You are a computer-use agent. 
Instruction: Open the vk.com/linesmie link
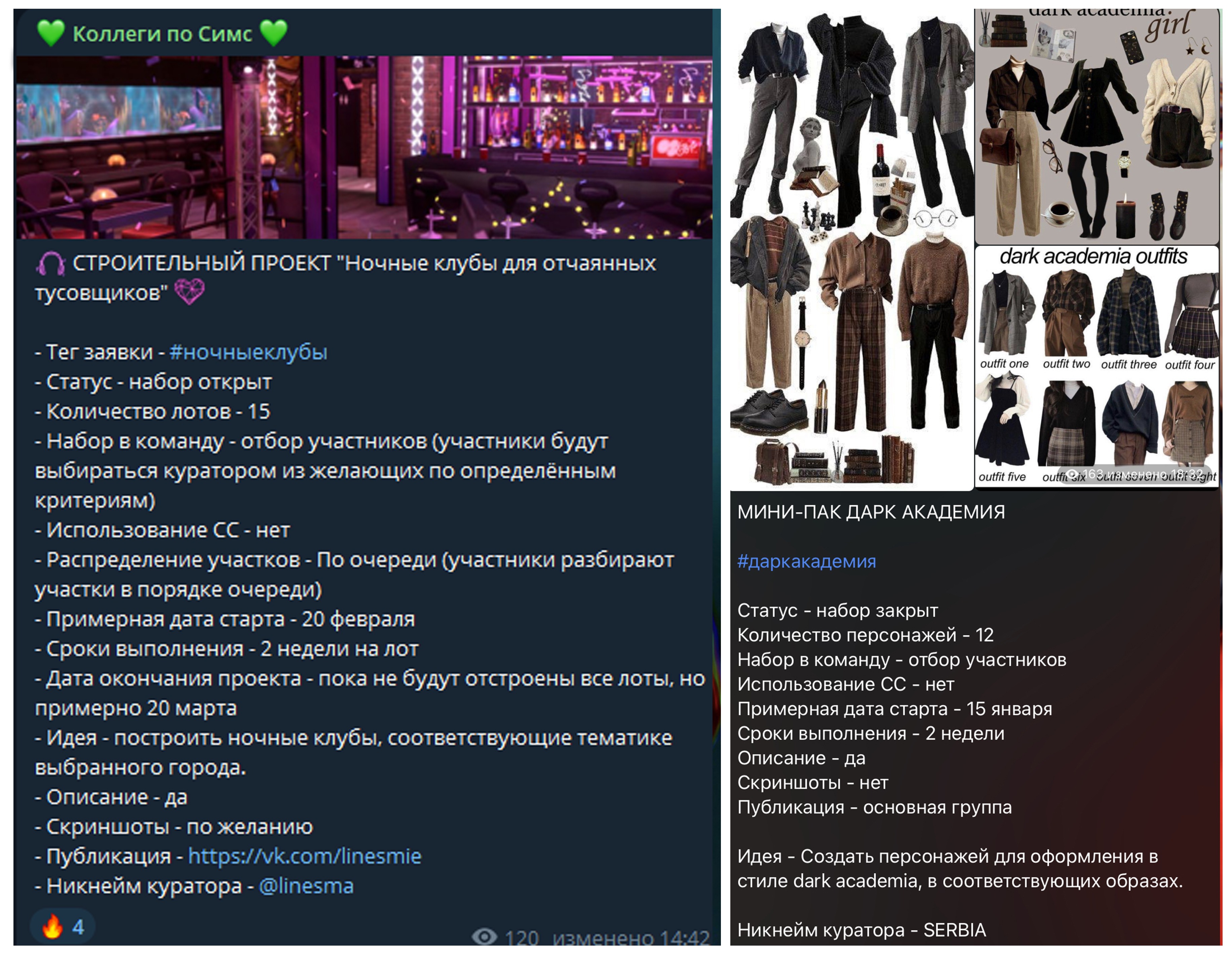[x=305, y=856]
